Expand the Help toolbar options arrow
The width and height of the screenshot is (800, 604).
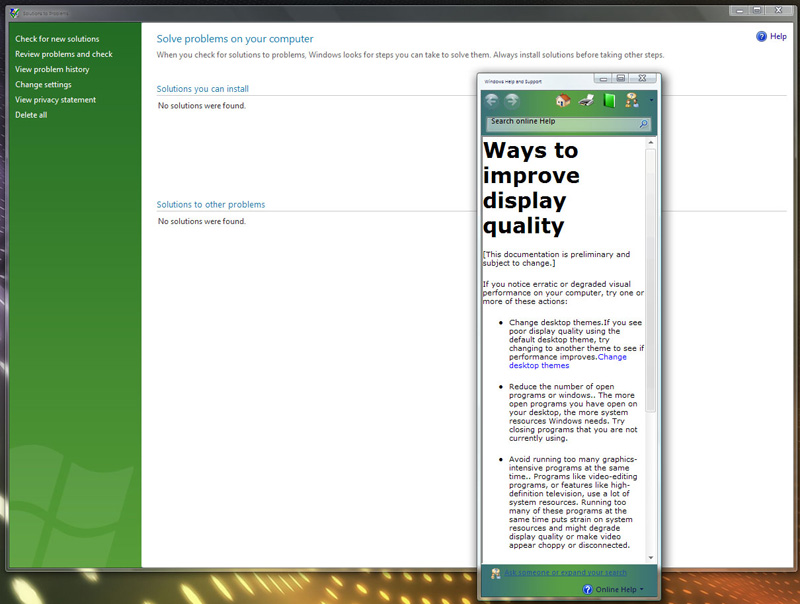(x=652, y=100)
